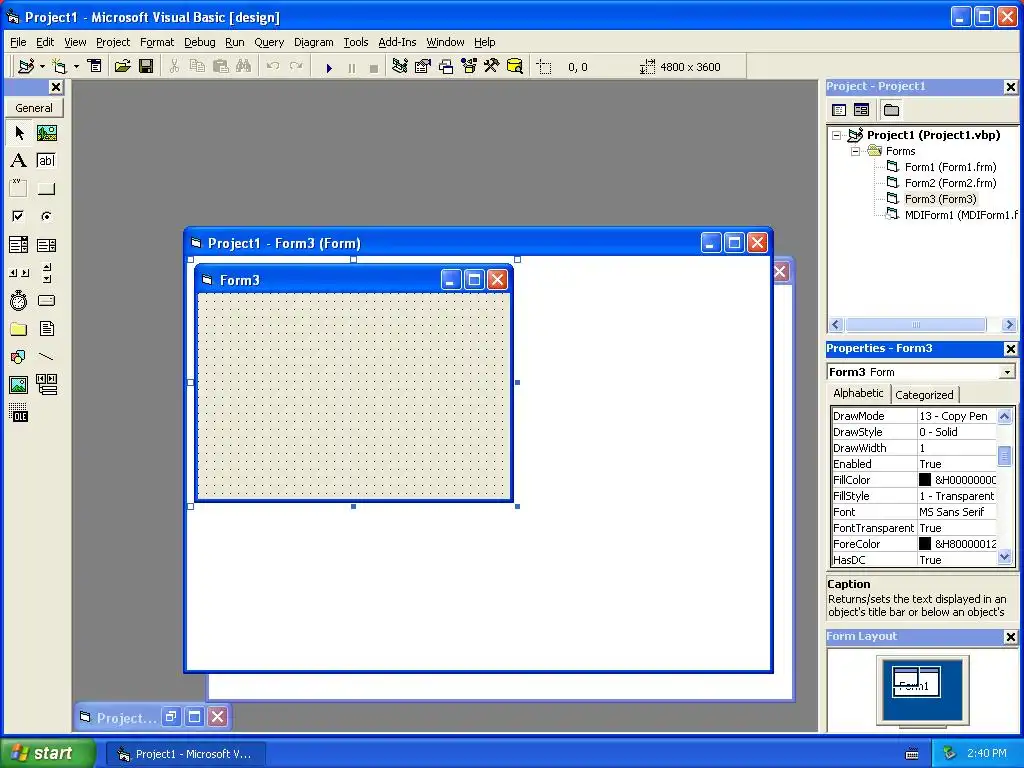Open the Add Form dropdown arrow
The width and height of the screenshot is (1024, 768).
click(x=76, y=67)
